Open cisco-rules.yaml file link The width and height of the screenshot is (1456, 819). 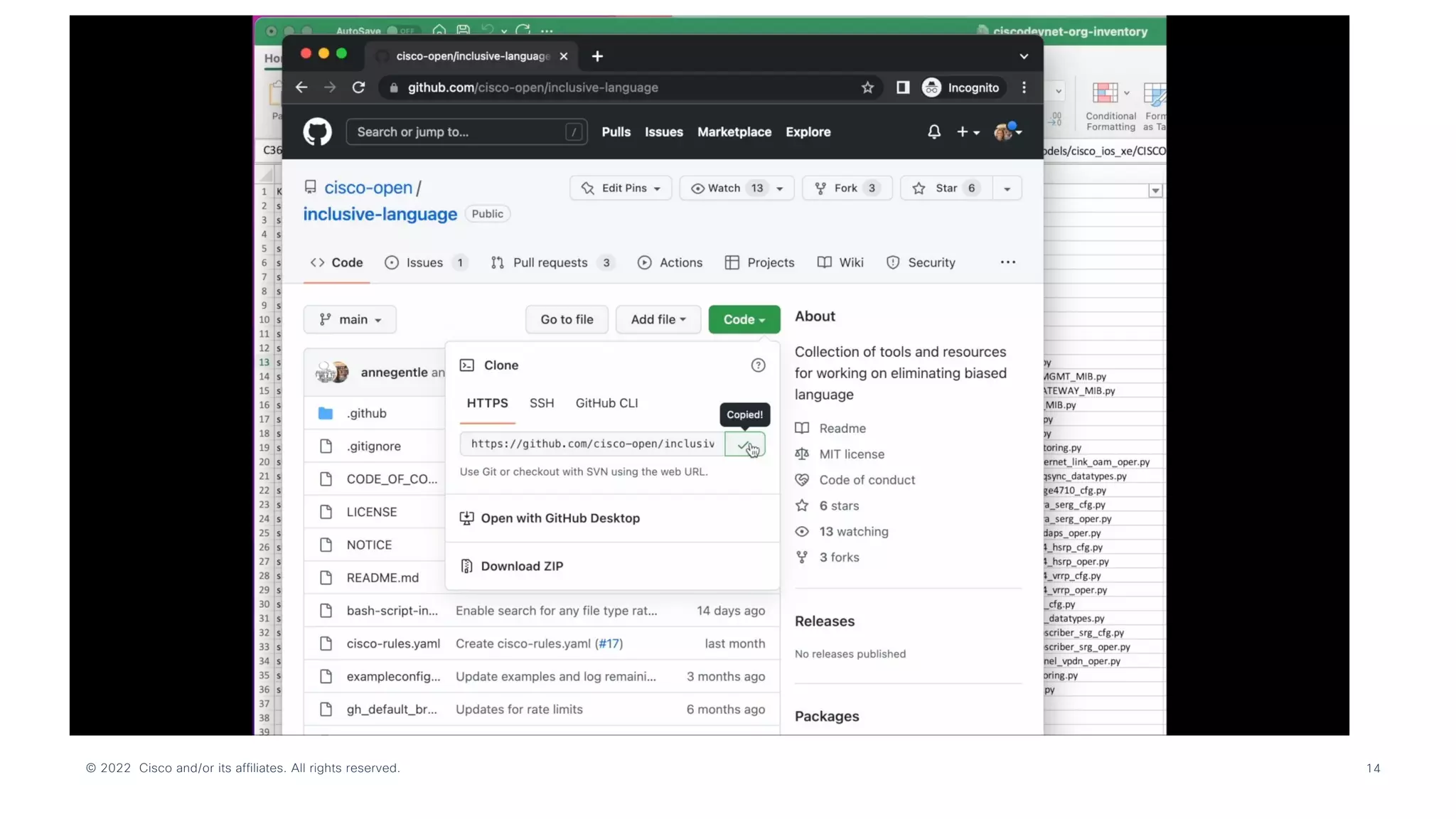[x=393, y=644]
